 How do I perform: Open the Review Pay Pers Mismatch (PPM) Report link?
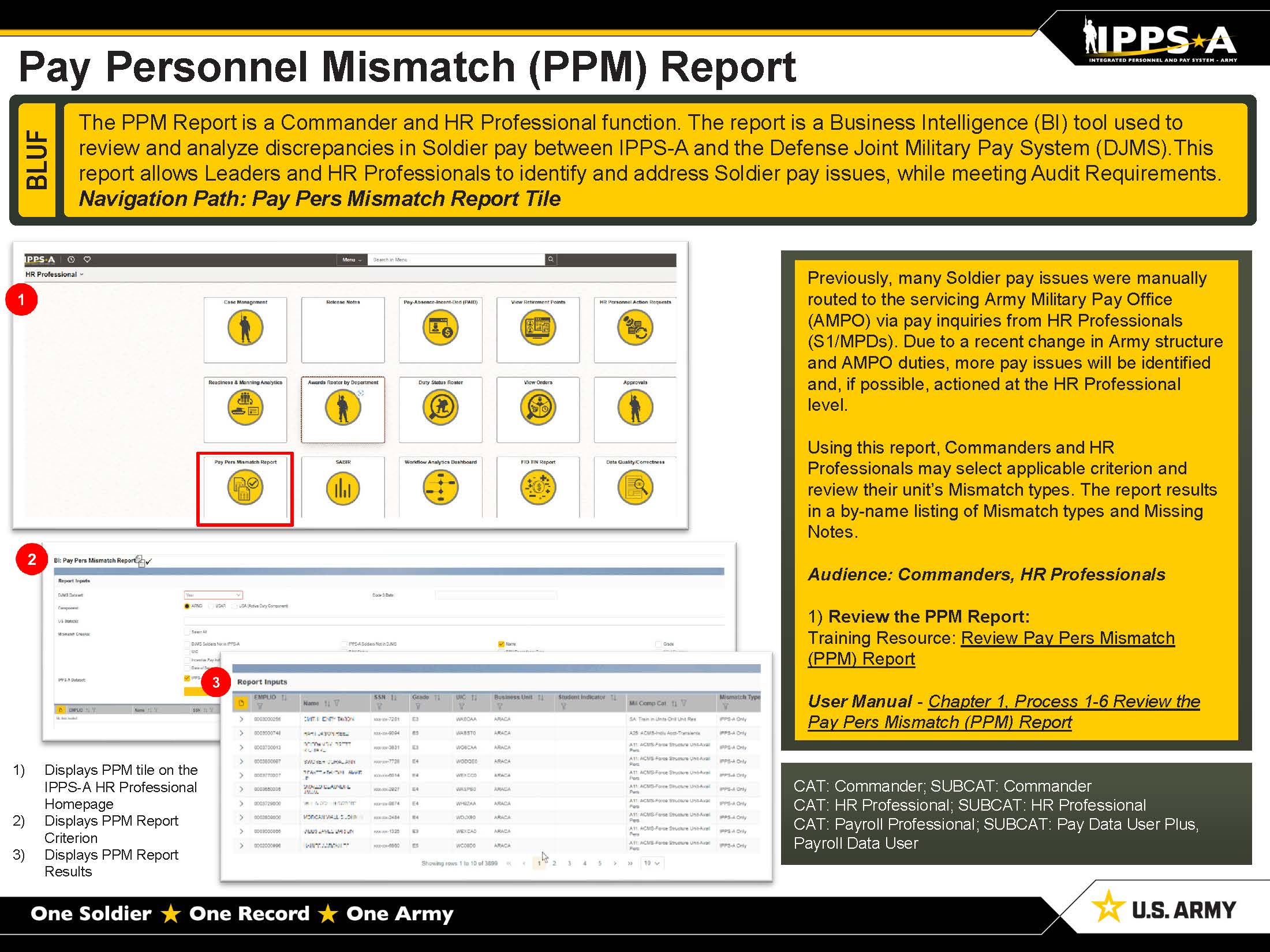point(1067,638)
